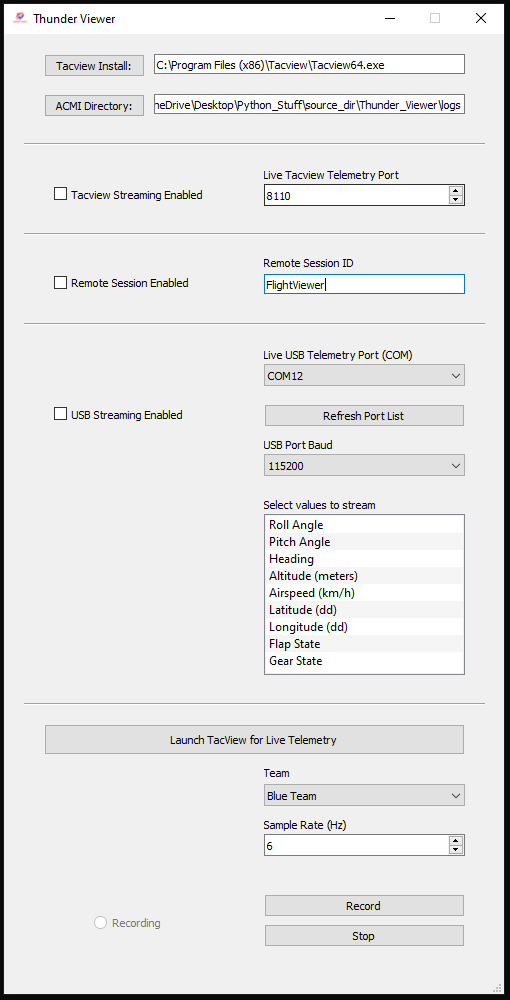Click the Record button
Image resolution: width=510 pixels, height=1000 pixels.
[x=364, y=906]
